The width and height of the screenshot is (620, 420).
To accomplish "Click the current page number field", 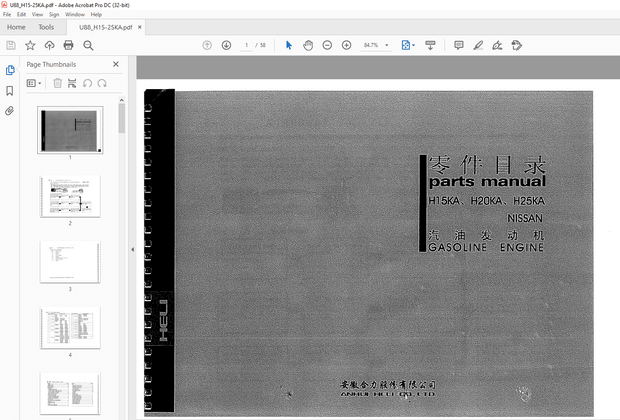I will coord(246,45).
